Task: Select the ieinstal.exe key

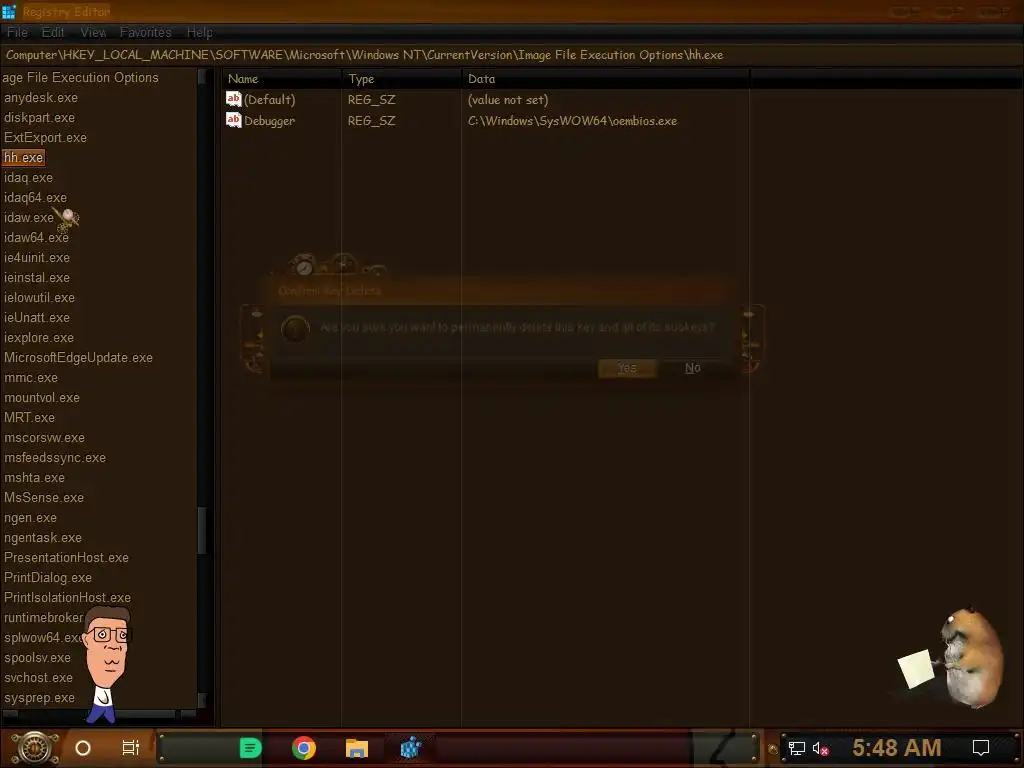Action: click(37, 278)
